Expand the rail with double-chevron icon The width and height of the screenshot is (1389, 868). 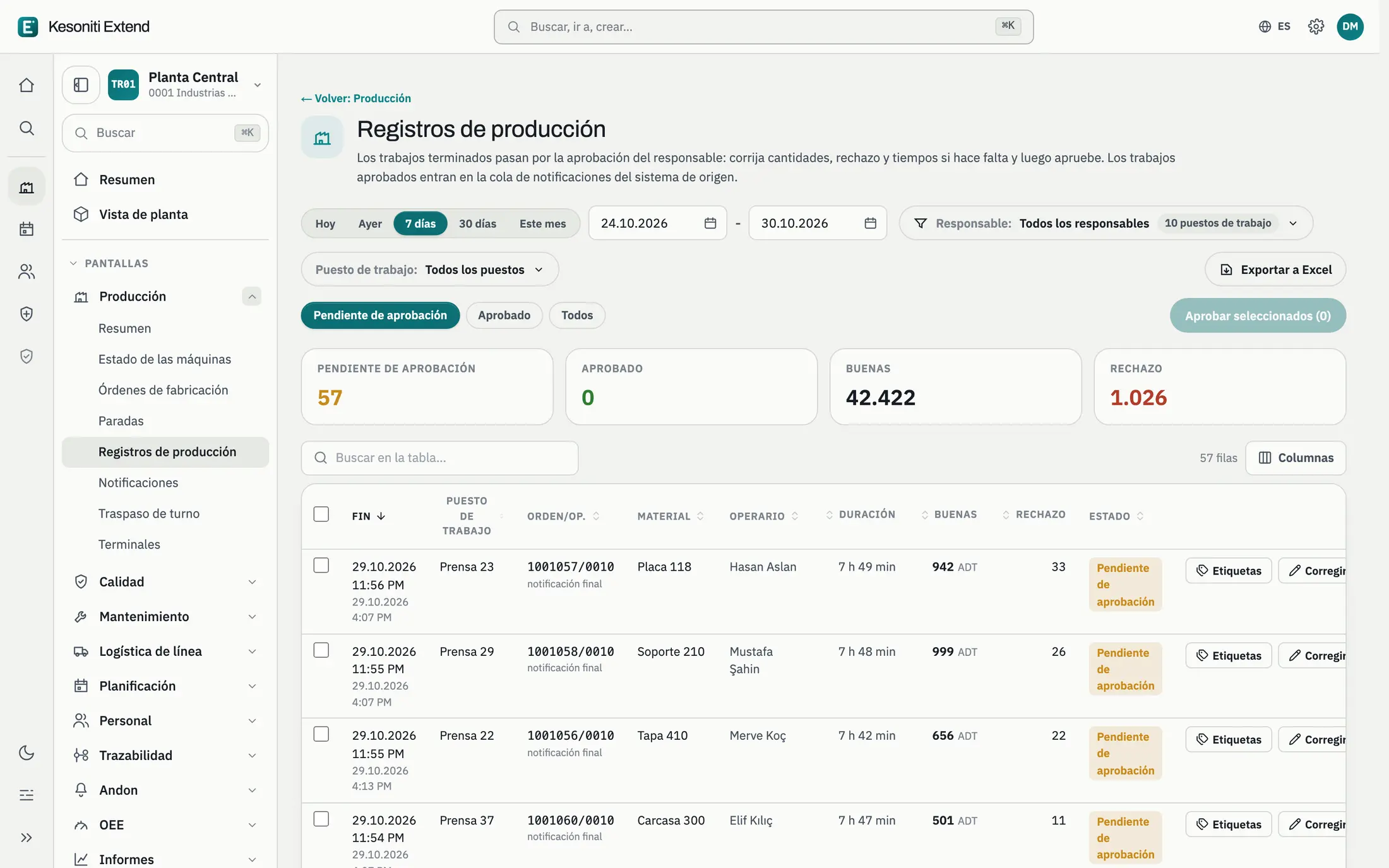[x=27, y=838]
